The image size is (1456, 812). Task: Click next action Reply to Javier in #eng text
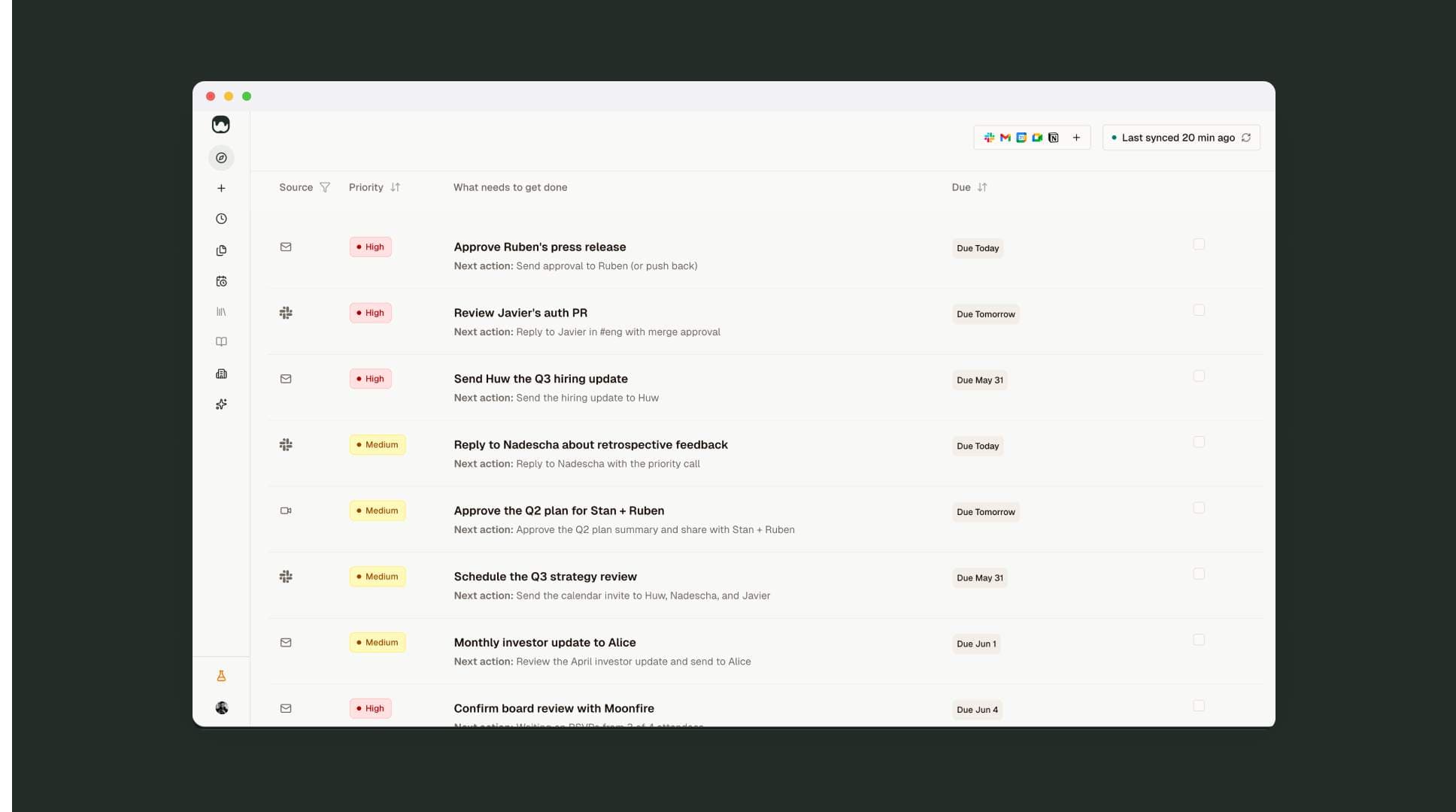coord(618,332)
